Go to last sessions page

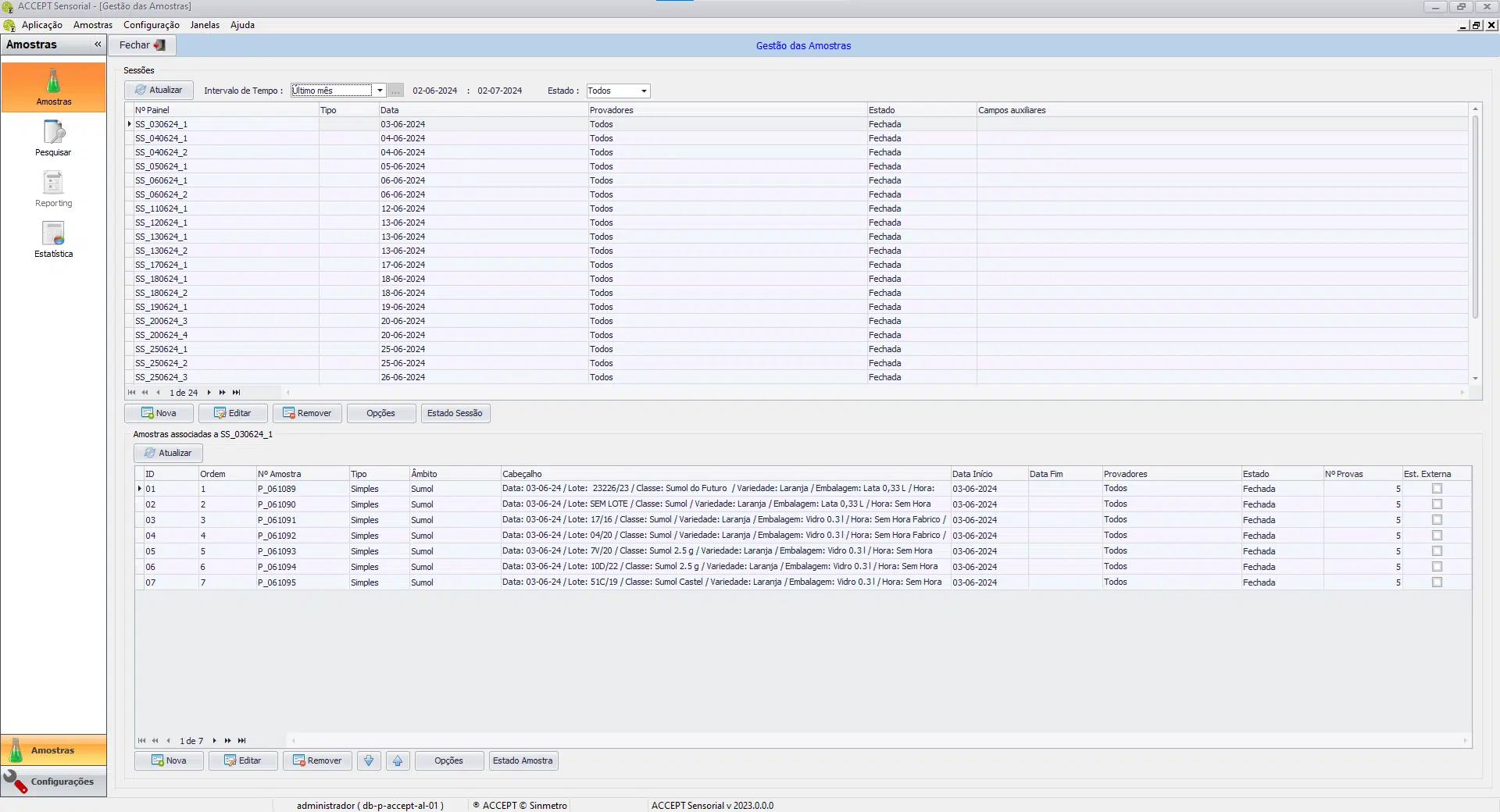(237, 393)
